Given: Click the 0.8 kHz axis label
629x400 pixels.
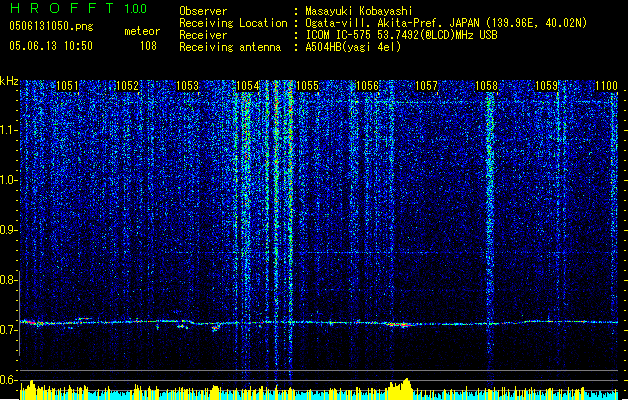Looking at the screenshot, I should (x=8, y=280).
